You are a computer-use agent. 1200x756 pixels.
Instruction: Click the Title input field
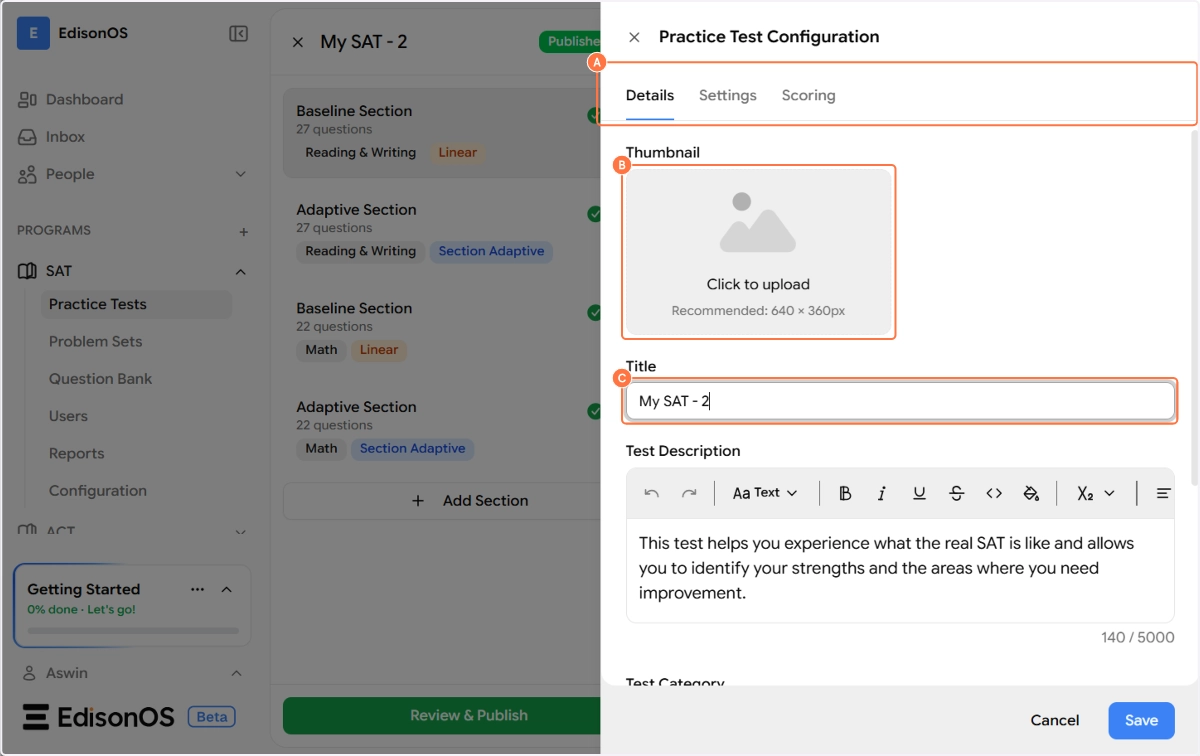900,401
